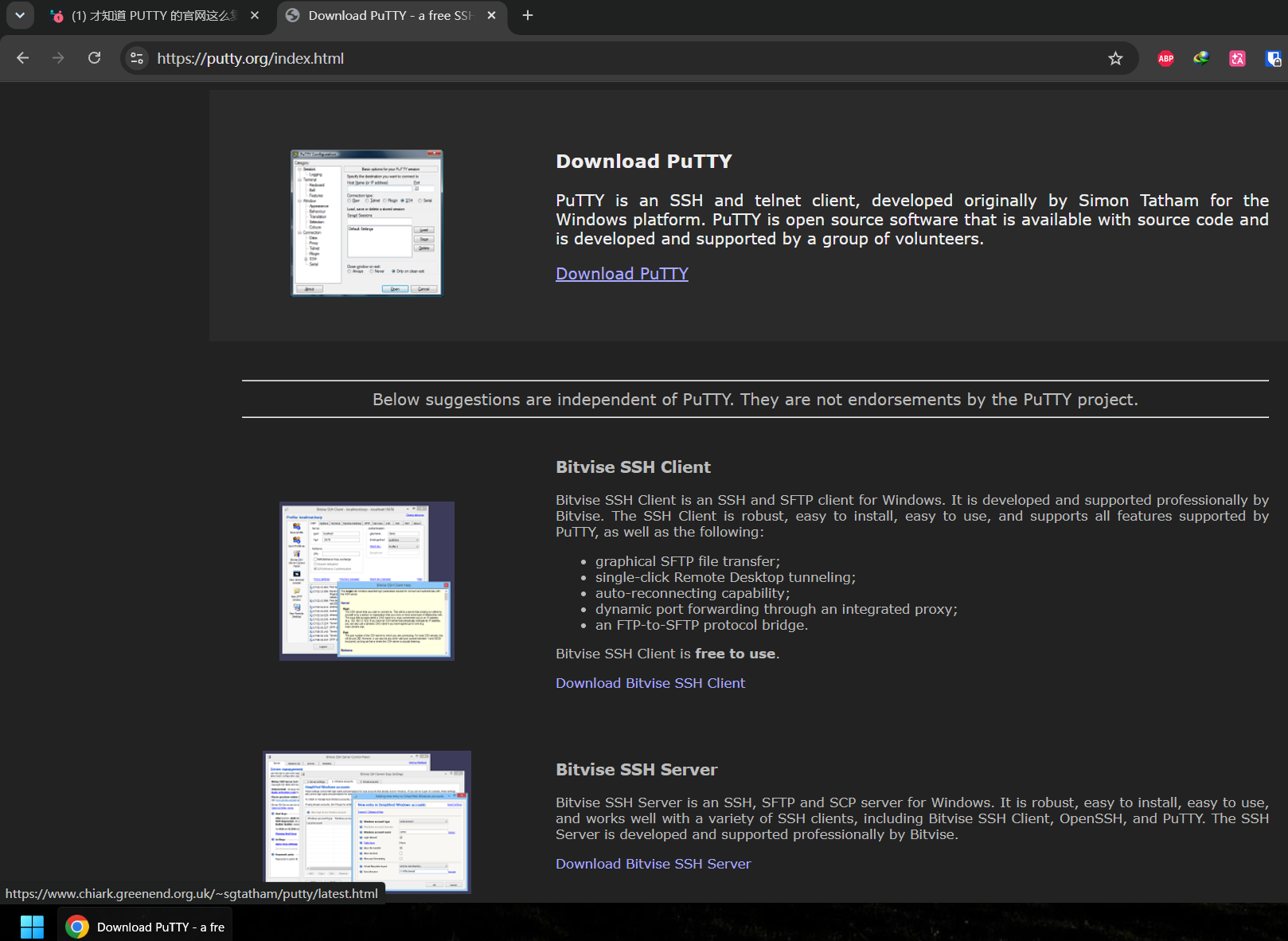1288x941 pixels.
Task: Click the 'free to use' bold text
Action: point(735,654)
